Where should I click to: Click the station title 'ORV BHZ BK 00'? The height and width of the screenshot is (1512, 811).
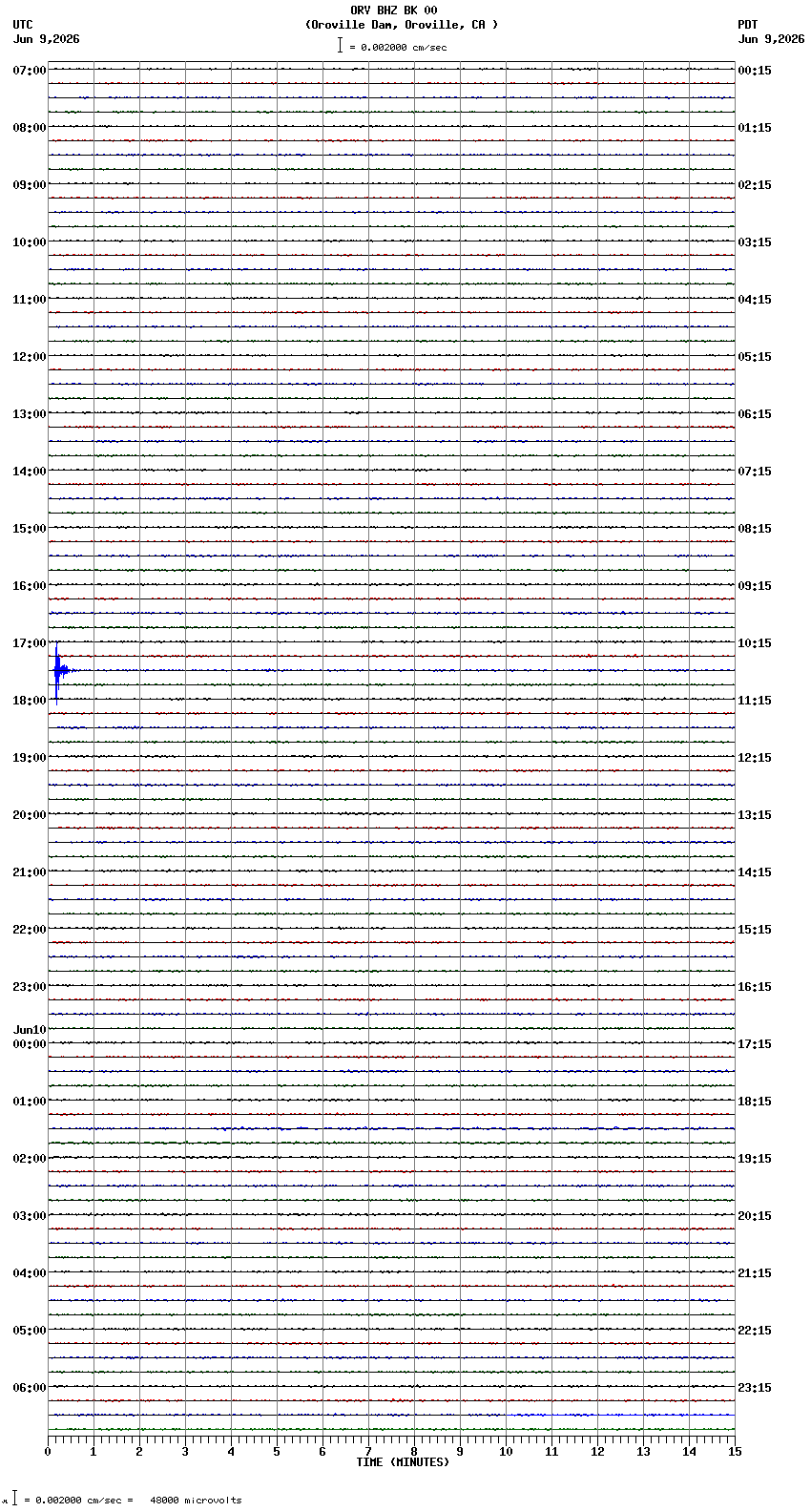[394, 10]
